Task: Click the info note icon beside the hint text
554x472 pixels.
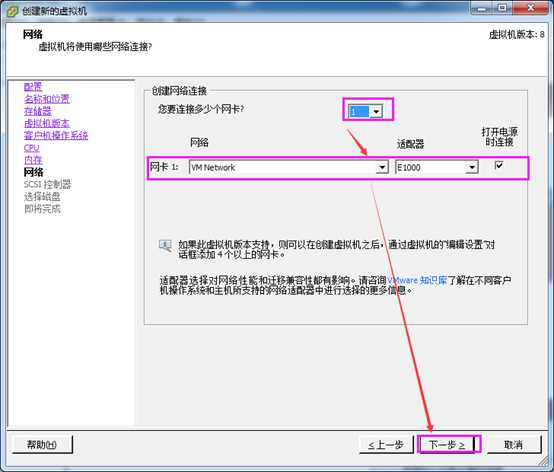Action: 165,246
